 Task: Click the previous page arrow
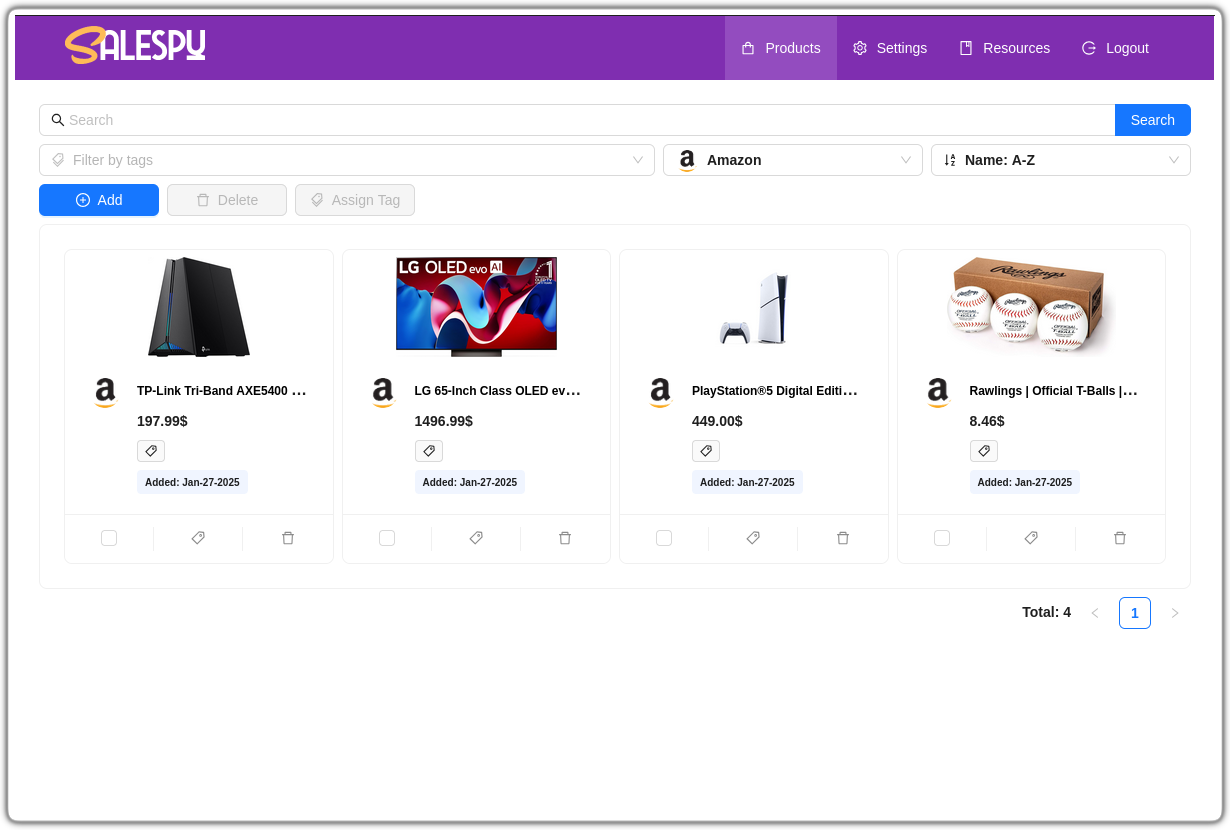pyautogui.click(x=1095, y=613)
